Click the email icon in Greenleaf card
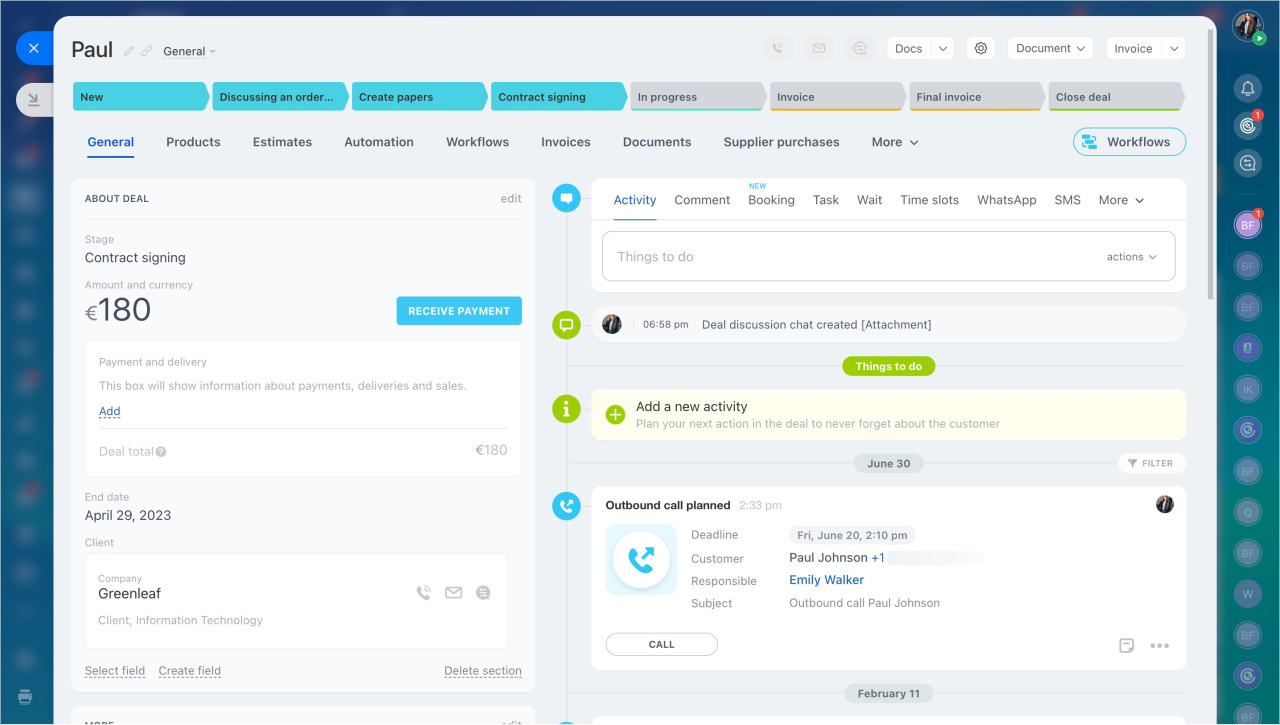This screenshot has width=1280, height=725. click(454, 593)
